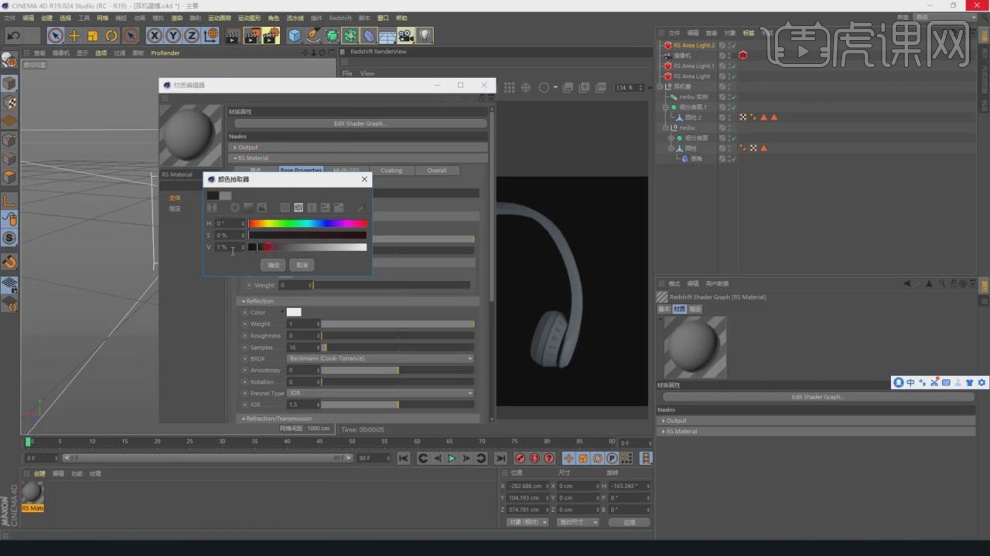Switch to the Coating tab
This screenshot has width=990, height=556.
pos(391,171)
